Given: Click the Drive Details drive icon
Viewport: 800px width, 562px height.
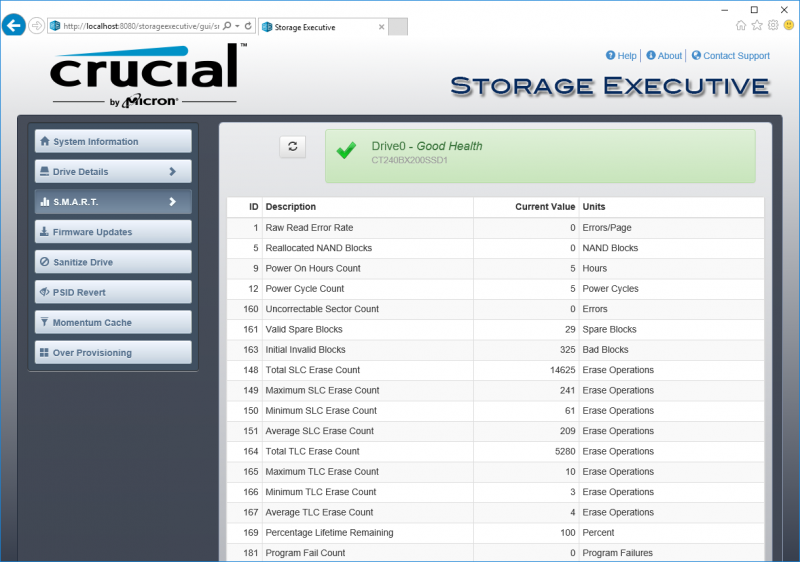Looking at the screenshot, I should 45,171.
